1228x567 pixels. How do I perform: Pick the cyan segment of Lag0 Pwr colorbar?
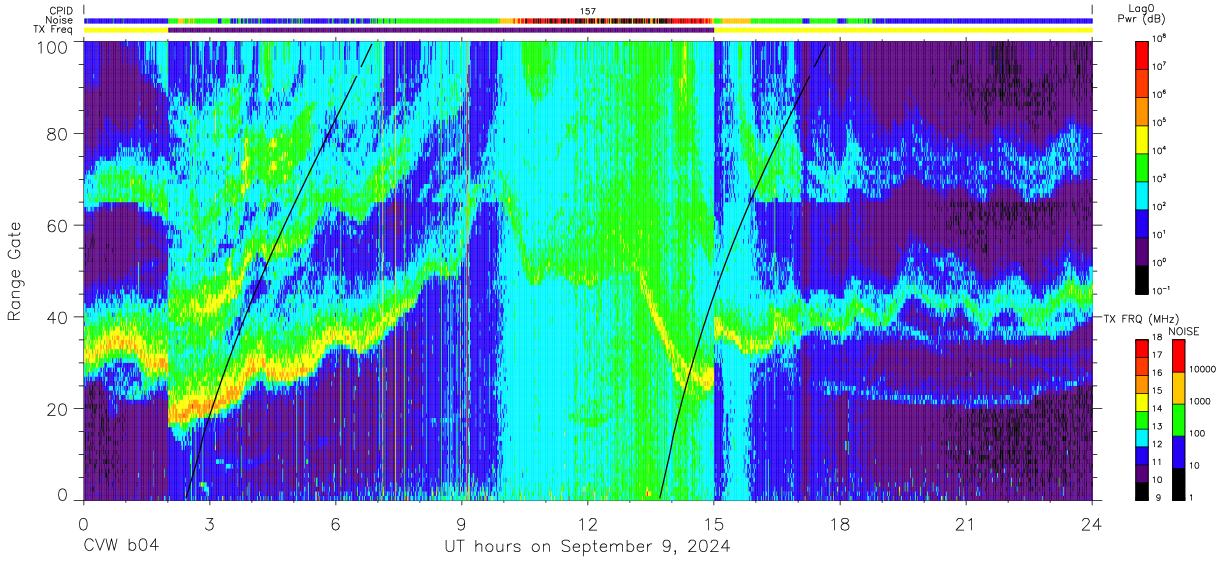coord(1141,194)
